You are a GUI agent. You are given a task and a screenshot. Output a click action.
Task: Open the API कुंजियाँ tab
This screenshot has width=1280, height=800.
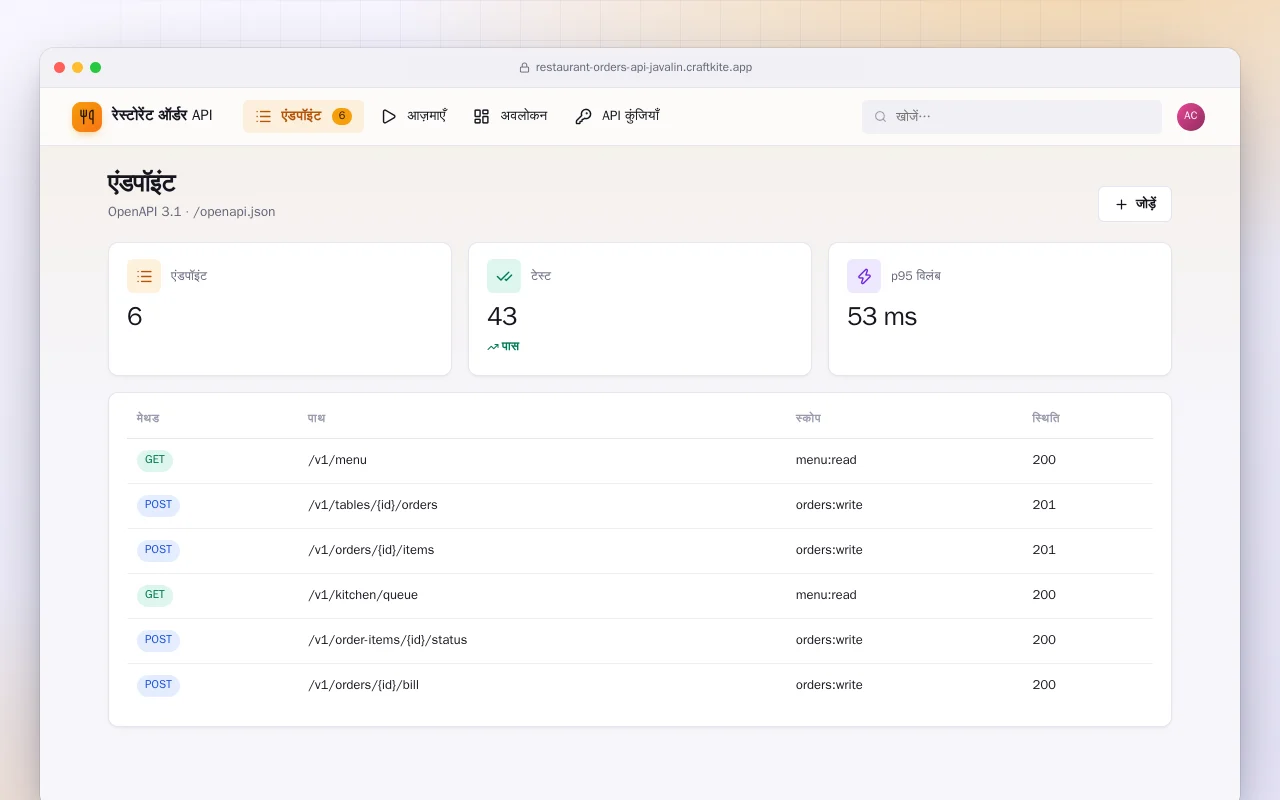[x=617, y=117]
